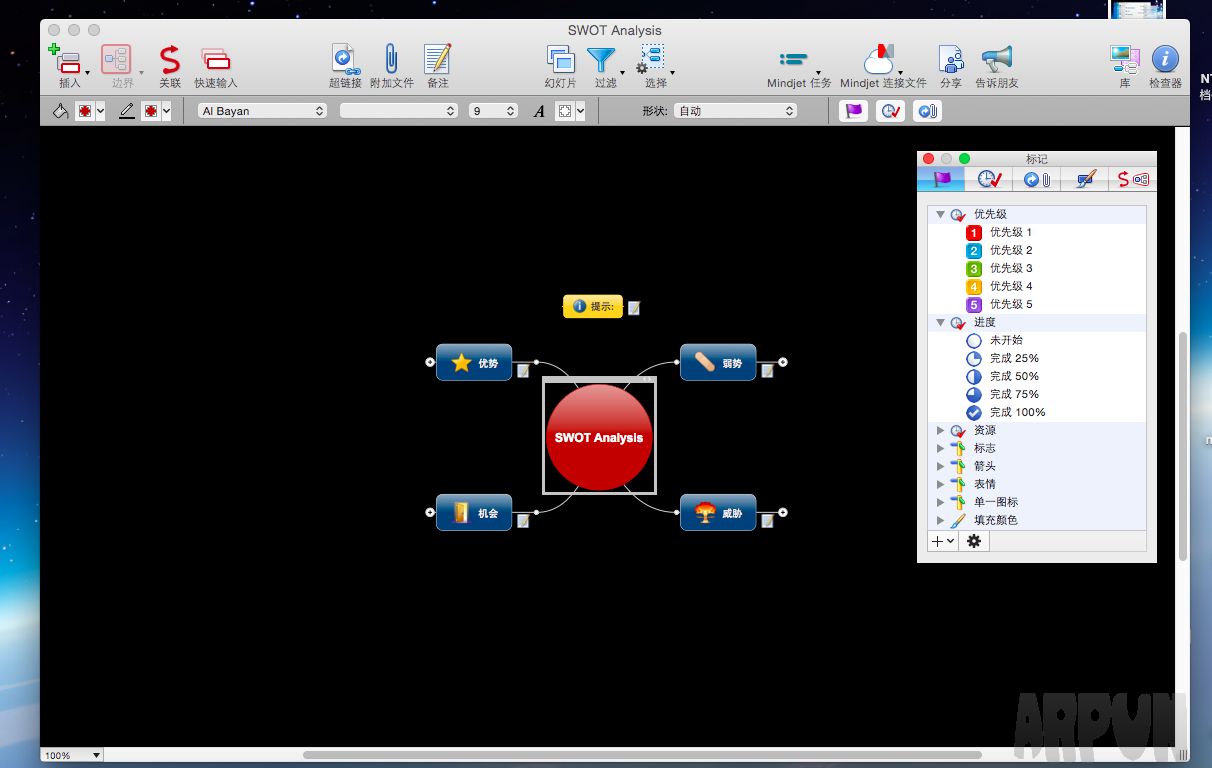
Task: Click the plus button at the marker panel bottom
Action: pyautogui.click(x=938, y=541)
